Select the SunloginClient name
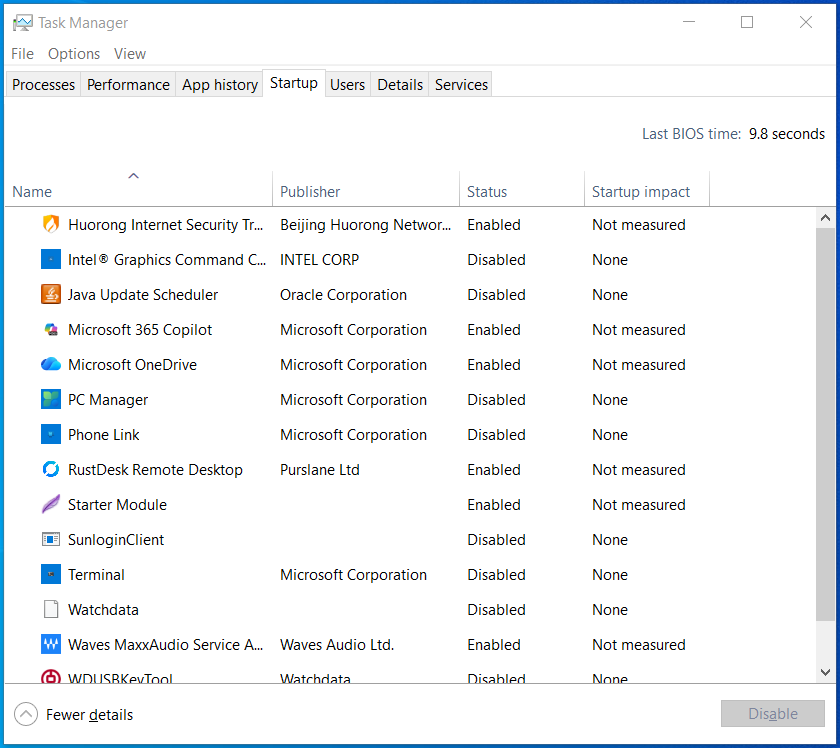Image resolution: width=840 pixels, height=748 pixels. pyautogui.click(x=116, y=539)
